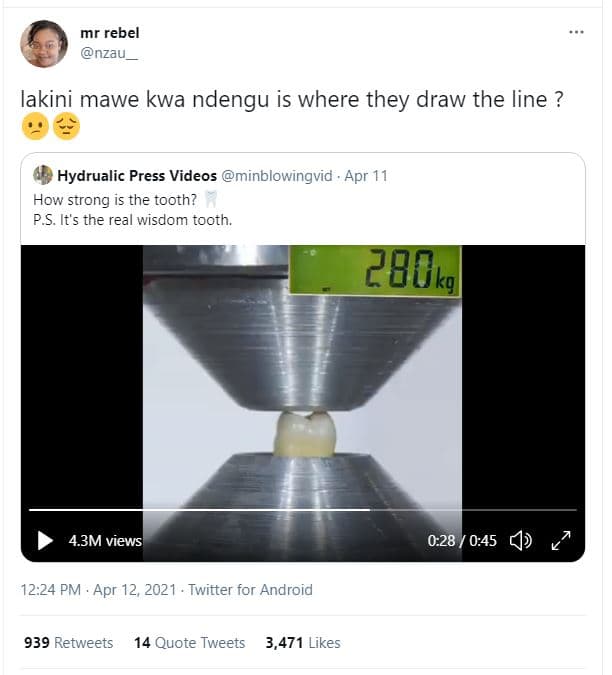View the 14 Quote Tweets list

click(189, 643)
